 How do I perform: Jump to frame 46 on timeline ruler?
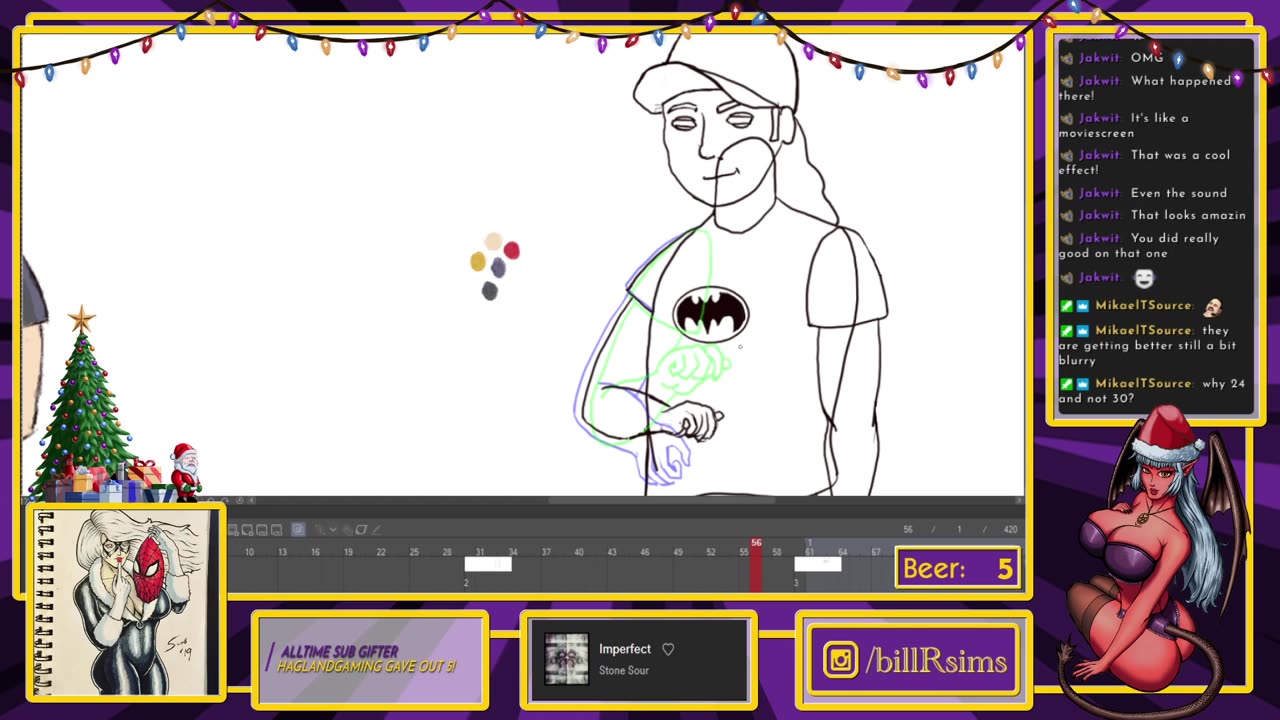coord(645,552)
